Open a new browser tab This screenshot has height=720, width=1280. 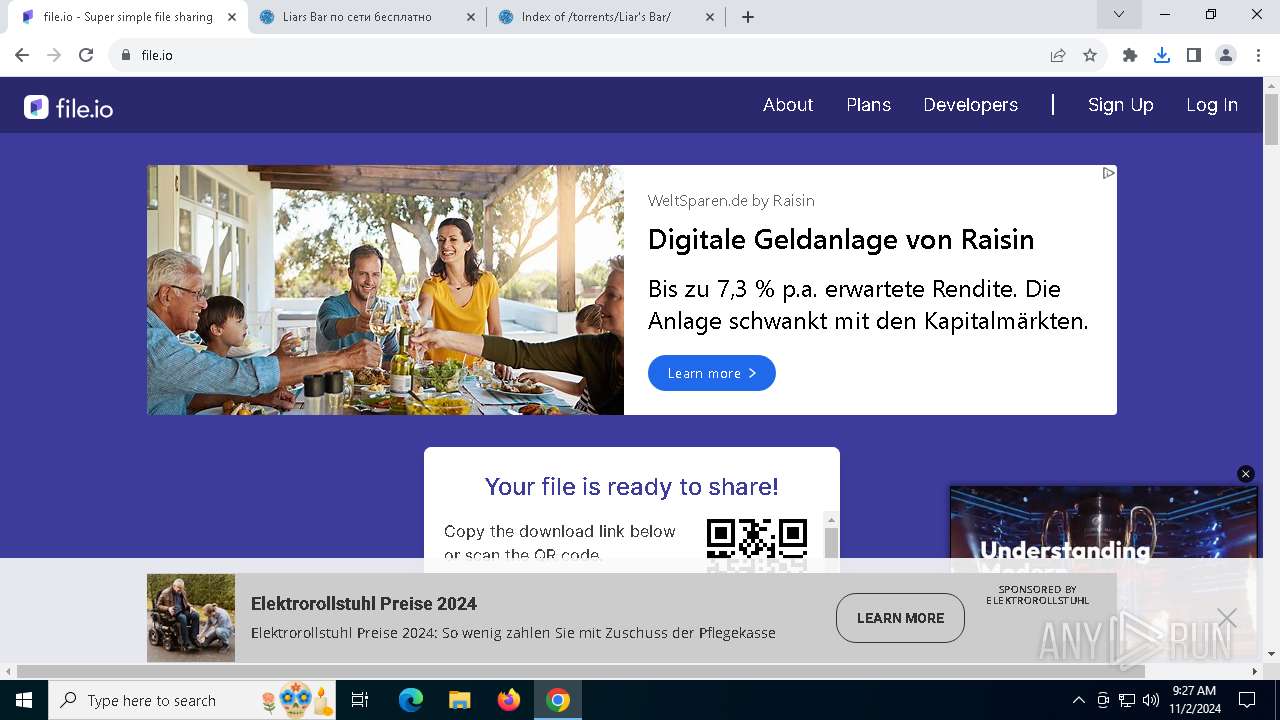click(748, 17)
